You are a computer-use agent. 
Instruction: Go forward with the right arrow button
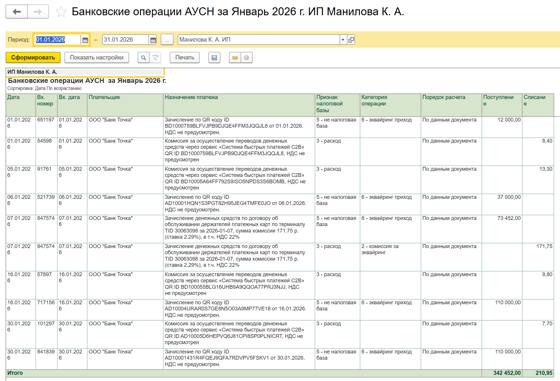tap(38, 12)
